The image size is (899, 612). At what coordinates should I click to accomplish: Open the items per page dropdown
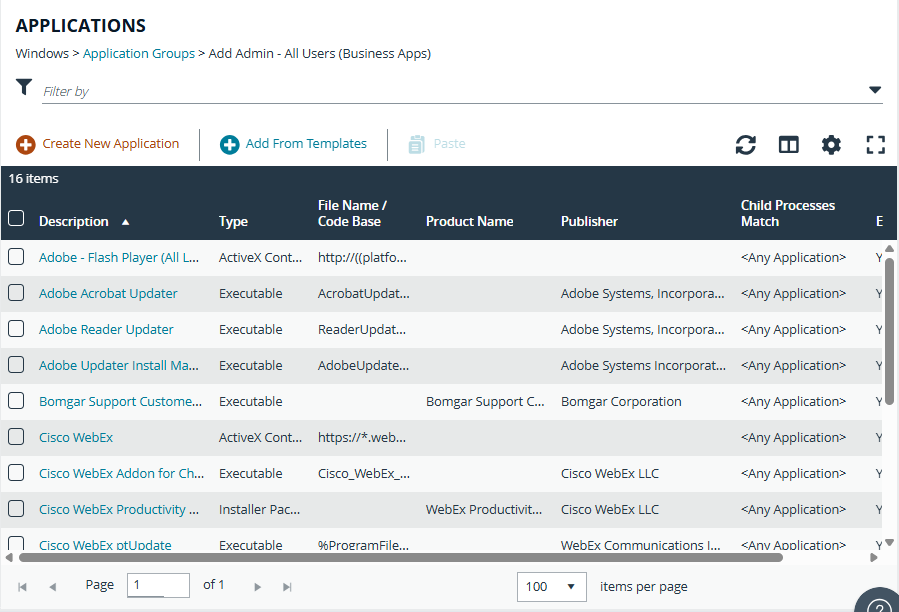(x=551, y=586)
